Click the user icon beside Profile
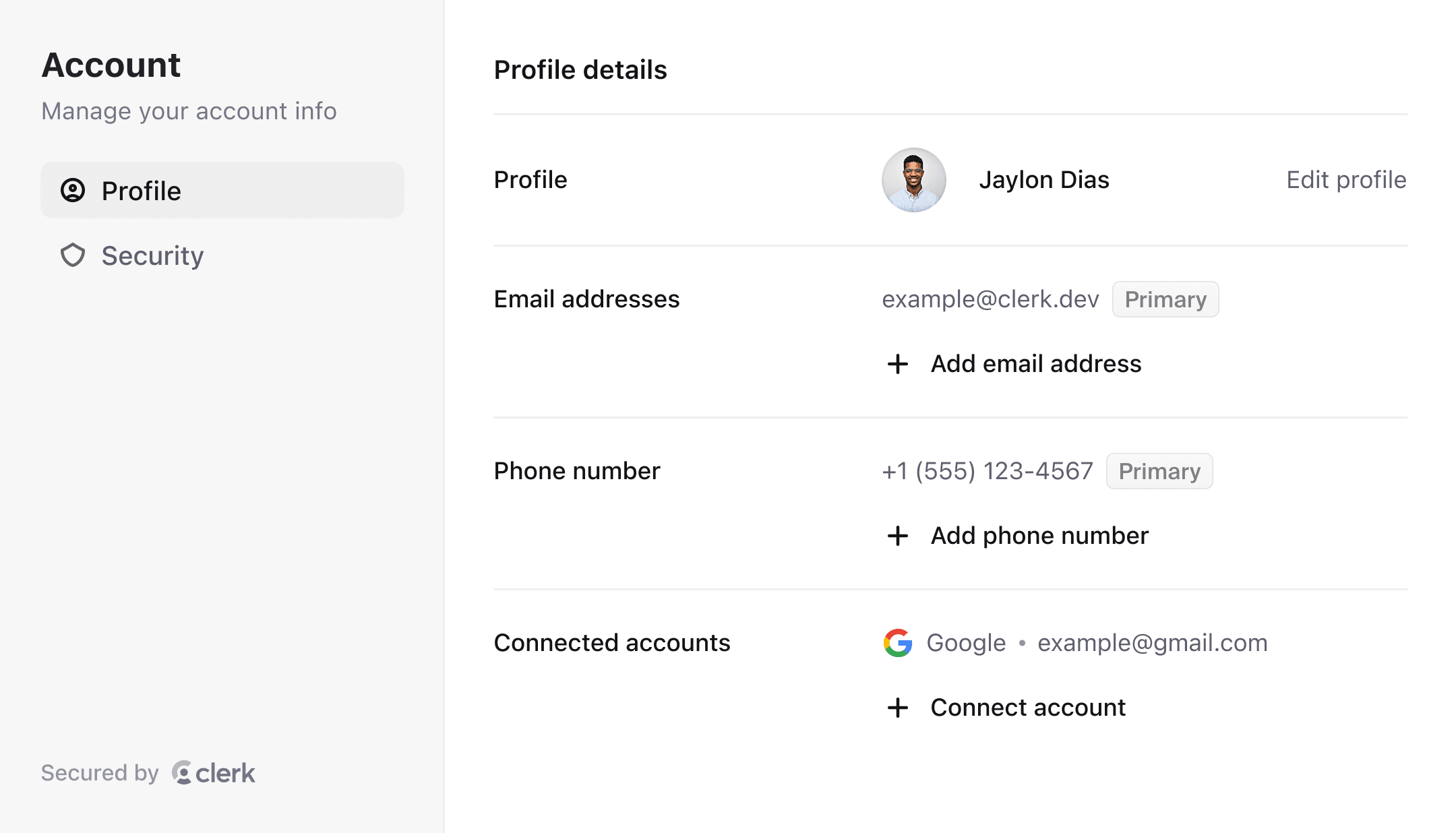Viewport: 1456px width, 833px height. 74,190
